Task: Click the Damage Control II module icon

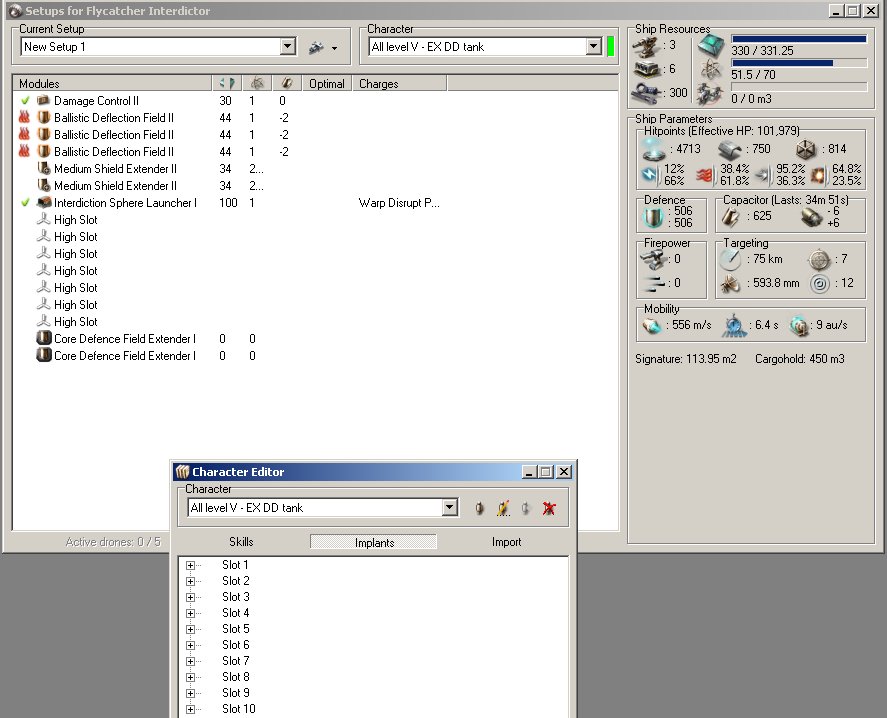Action: (44, 101)
